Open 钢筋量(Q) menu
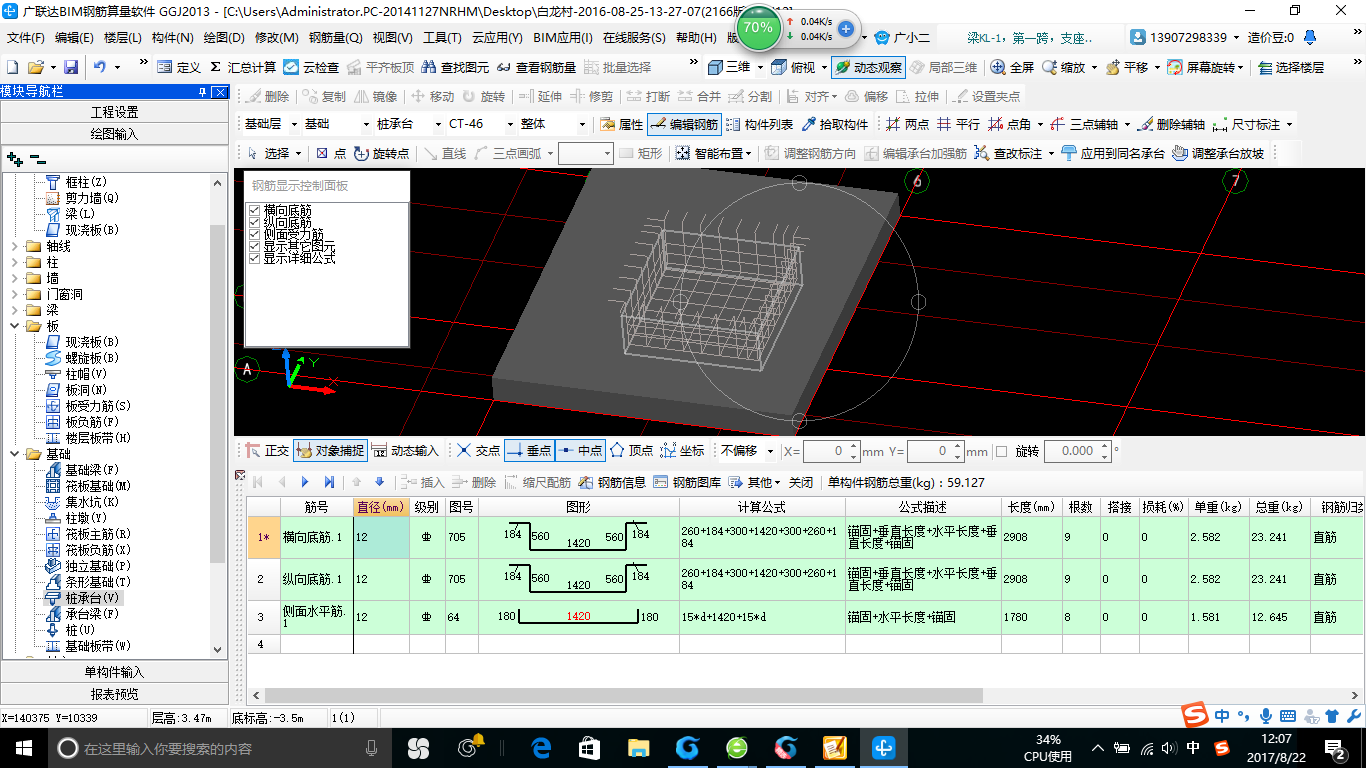 (x=335, y=38)
